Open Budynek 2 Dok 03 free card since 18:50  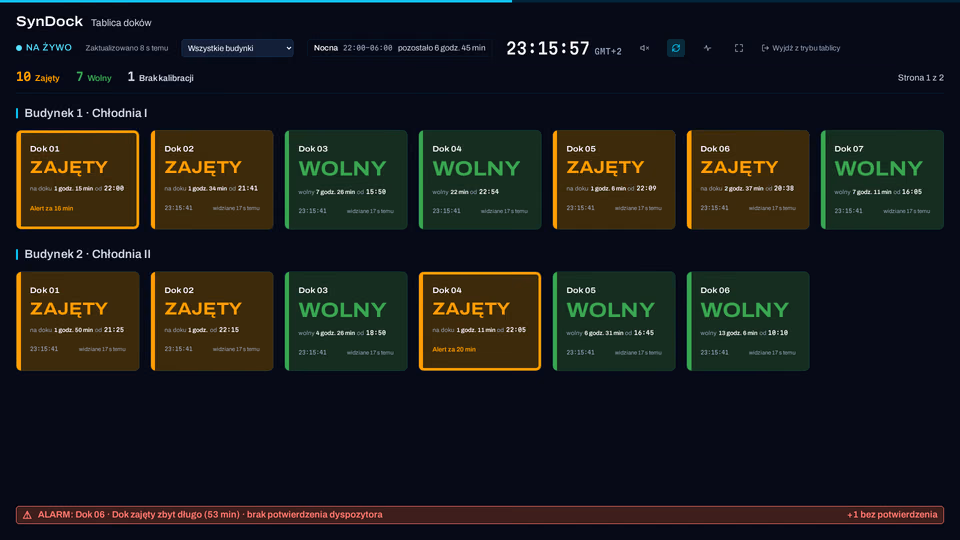tap(346, 321)
